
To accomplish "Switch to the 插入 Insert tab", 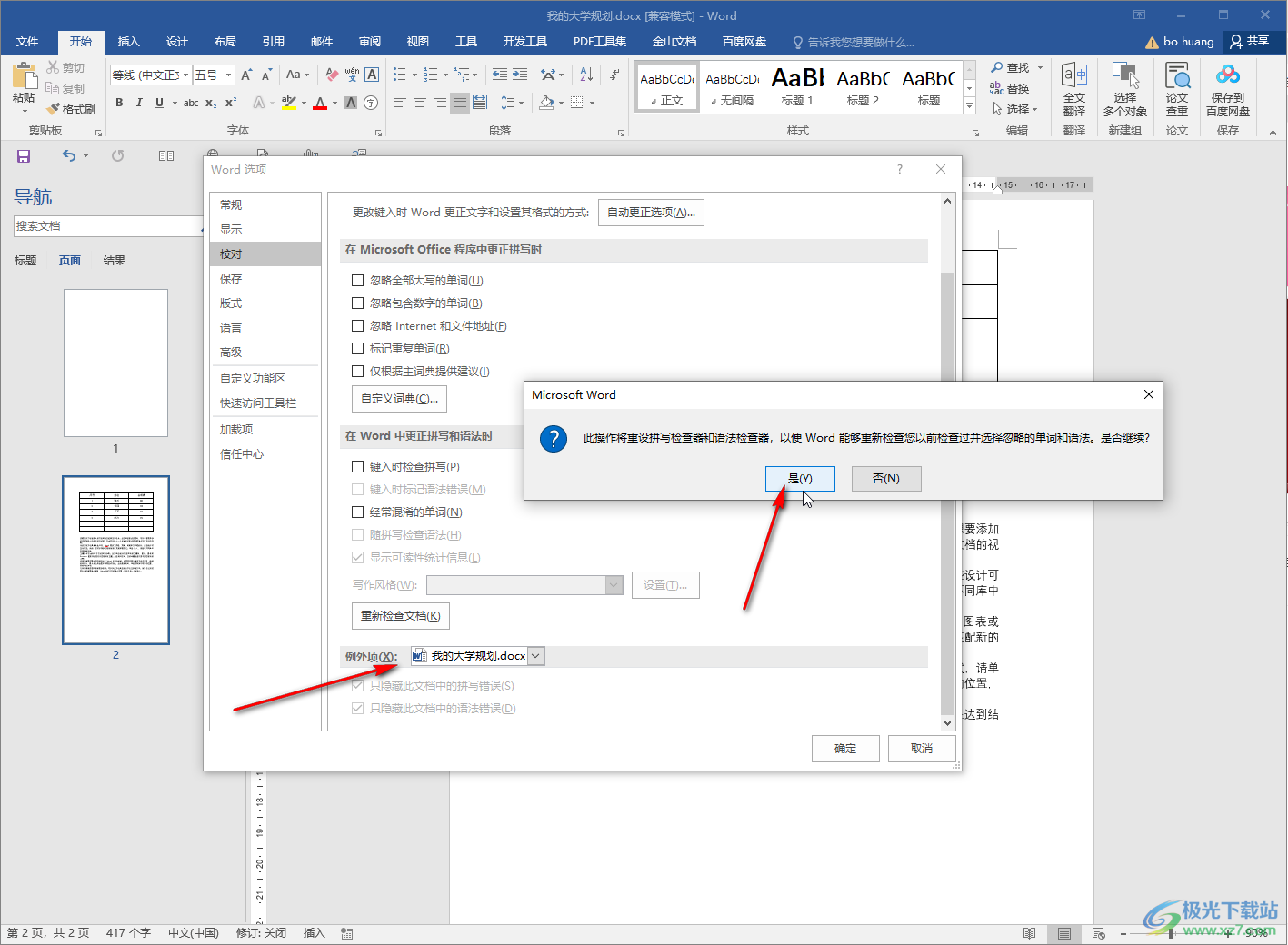I will (x=129, y=42).
